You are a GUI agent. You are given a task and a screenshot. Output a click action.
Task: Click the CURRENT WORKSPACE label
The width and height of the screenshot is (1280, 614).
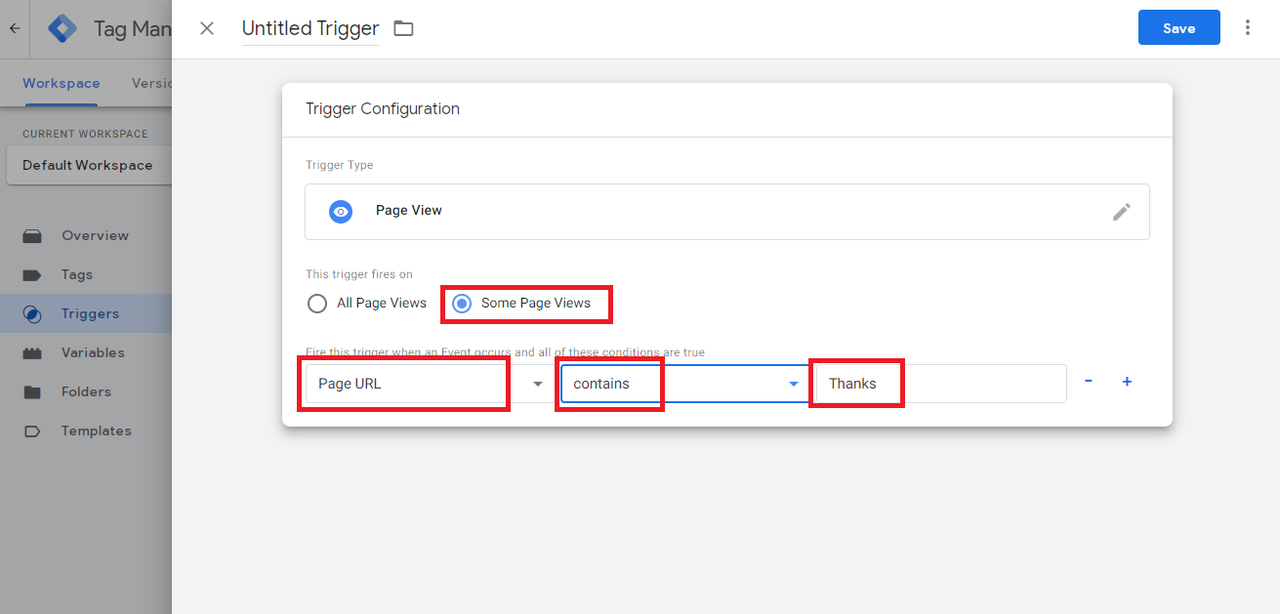[x=85, y=134]
